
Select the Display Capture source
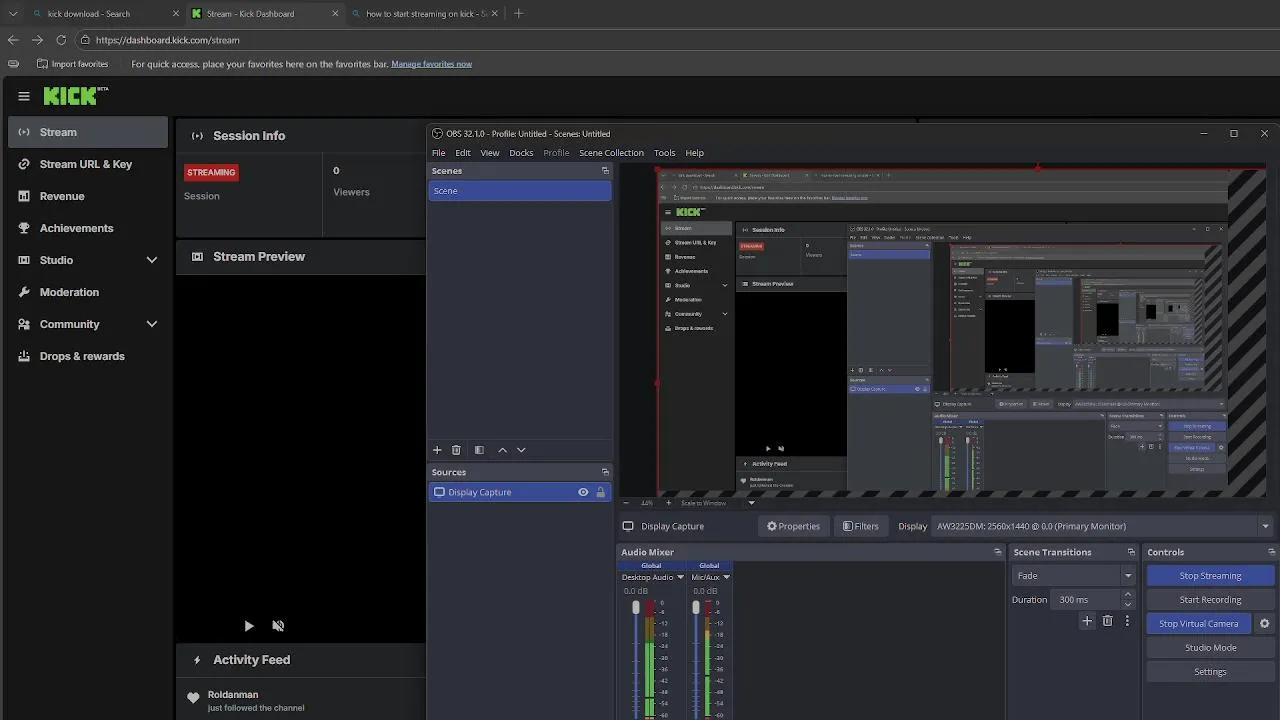pyautogui.click(x=520, y=492)
